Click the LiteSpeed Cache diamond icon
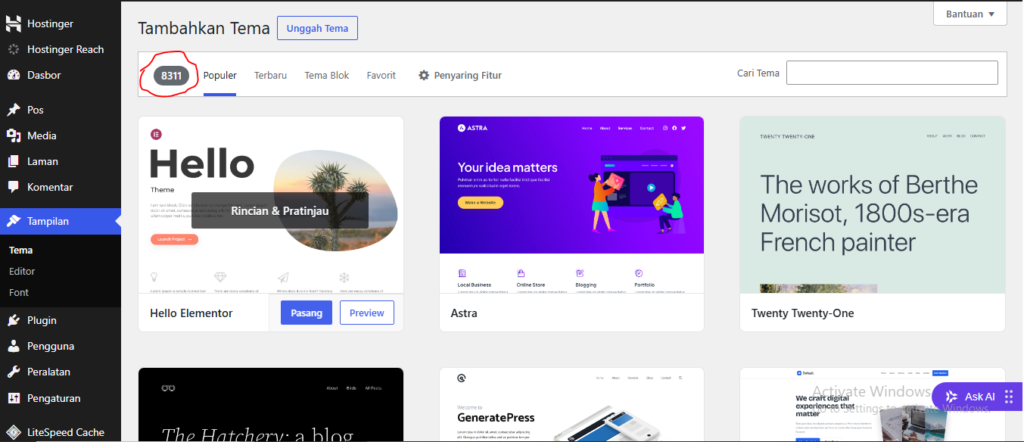Screen dimensions: 1024x442 (x=14, y=432)
